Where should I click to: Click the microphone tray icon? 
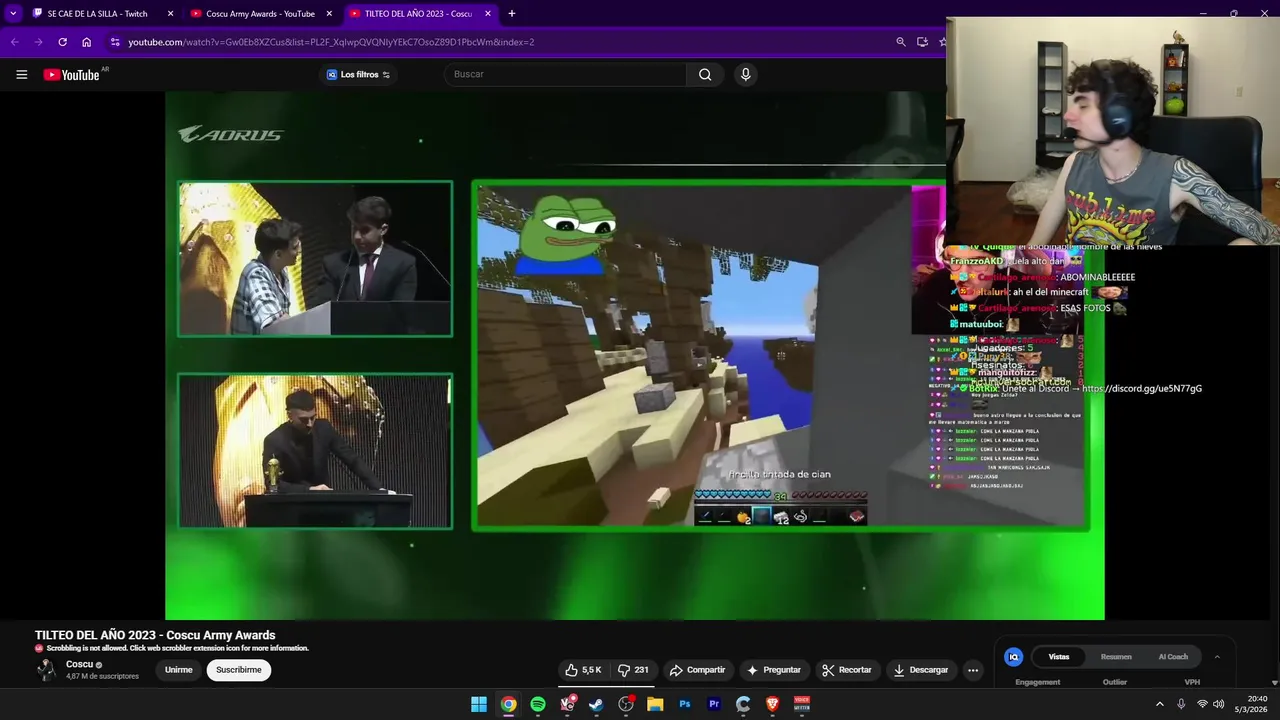(1181, 704)
